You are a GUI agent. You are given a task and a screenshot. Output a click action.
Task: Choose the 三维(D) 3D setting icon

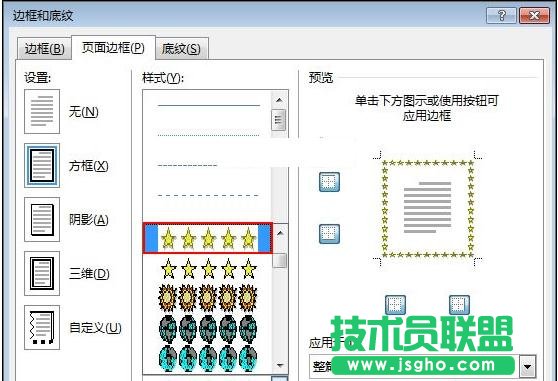[x=42, y=273]
